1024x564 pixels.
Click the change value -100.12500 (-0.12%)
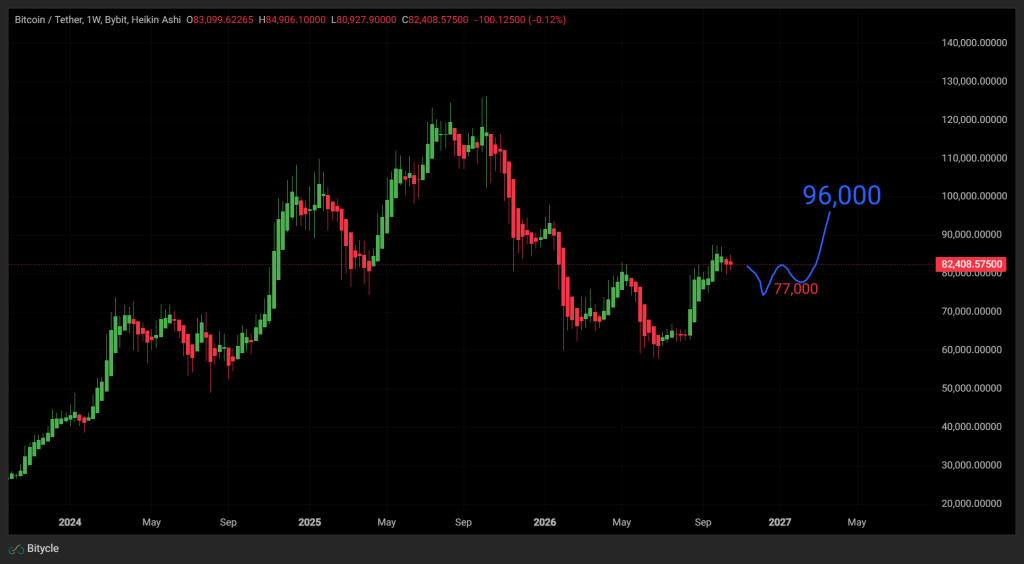tap(519, 20)
